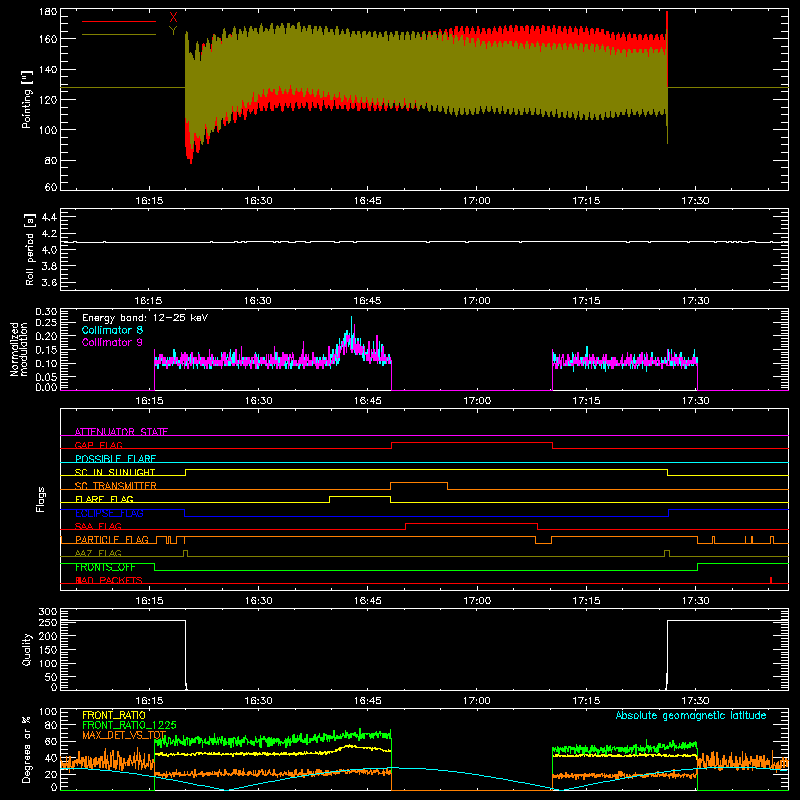
Task: Click the raised GAP_FLAG step segment
Action: 472,442
